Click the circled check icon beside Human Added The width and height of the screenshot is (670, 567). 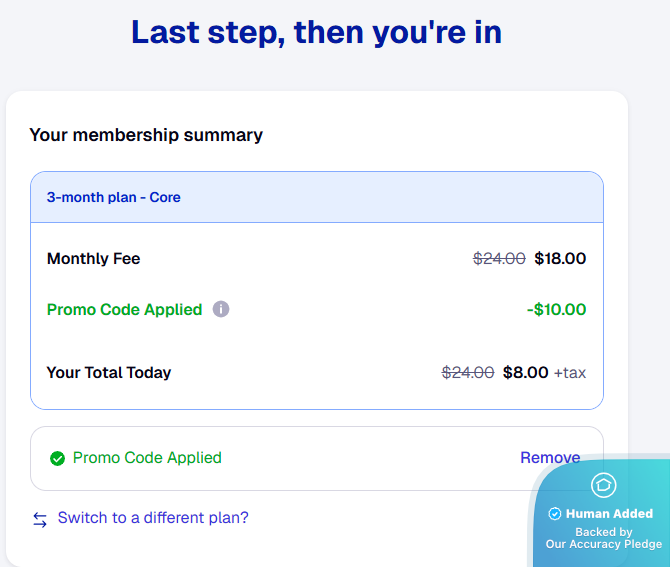[x=555, y=514]
